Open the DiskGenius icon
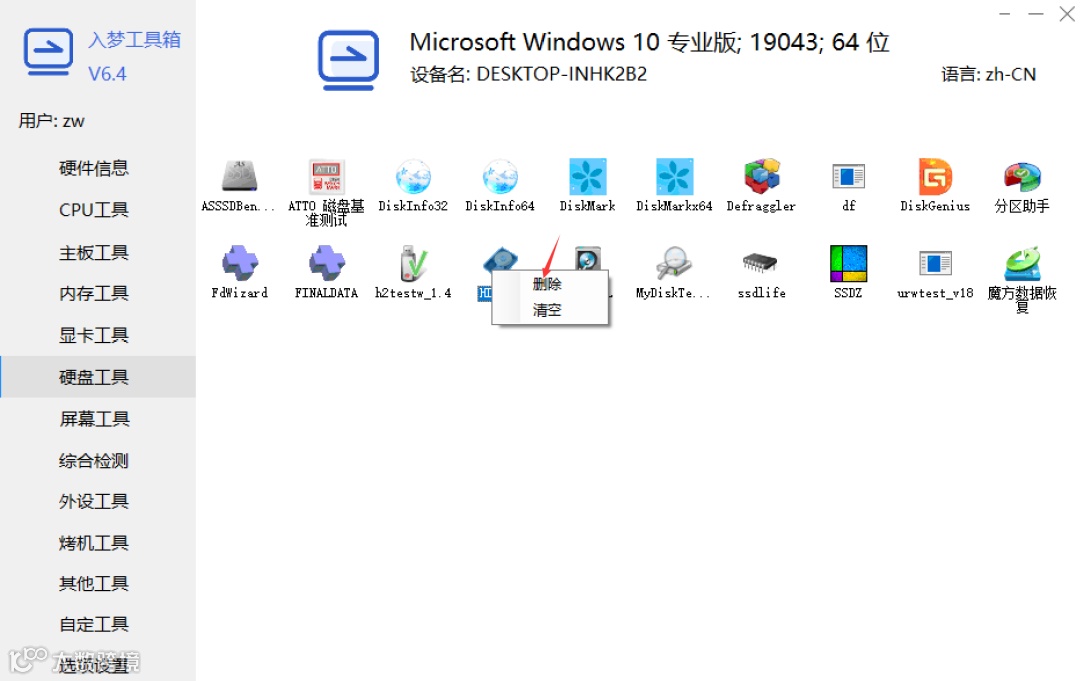The height and width of the screenshot is (681, 1080). point(935,176)
